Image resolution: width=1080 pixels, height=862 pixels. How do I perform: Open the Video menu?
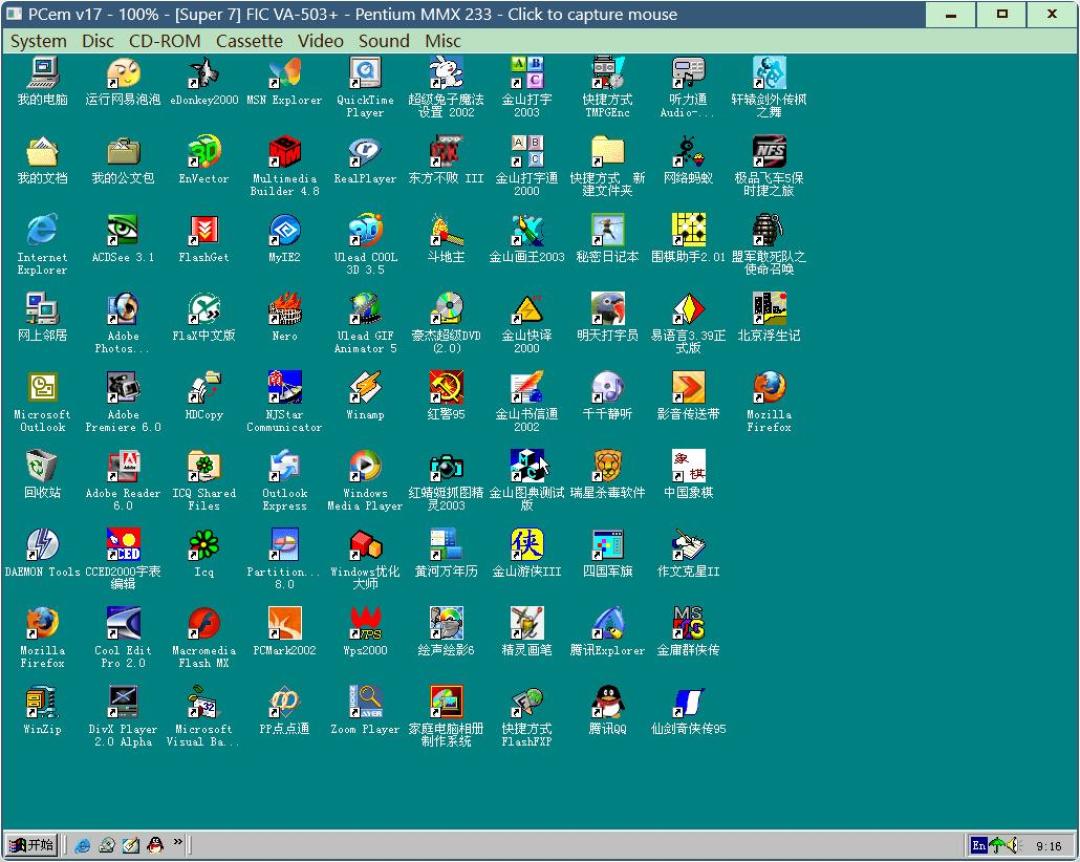[x=320, y=41]
